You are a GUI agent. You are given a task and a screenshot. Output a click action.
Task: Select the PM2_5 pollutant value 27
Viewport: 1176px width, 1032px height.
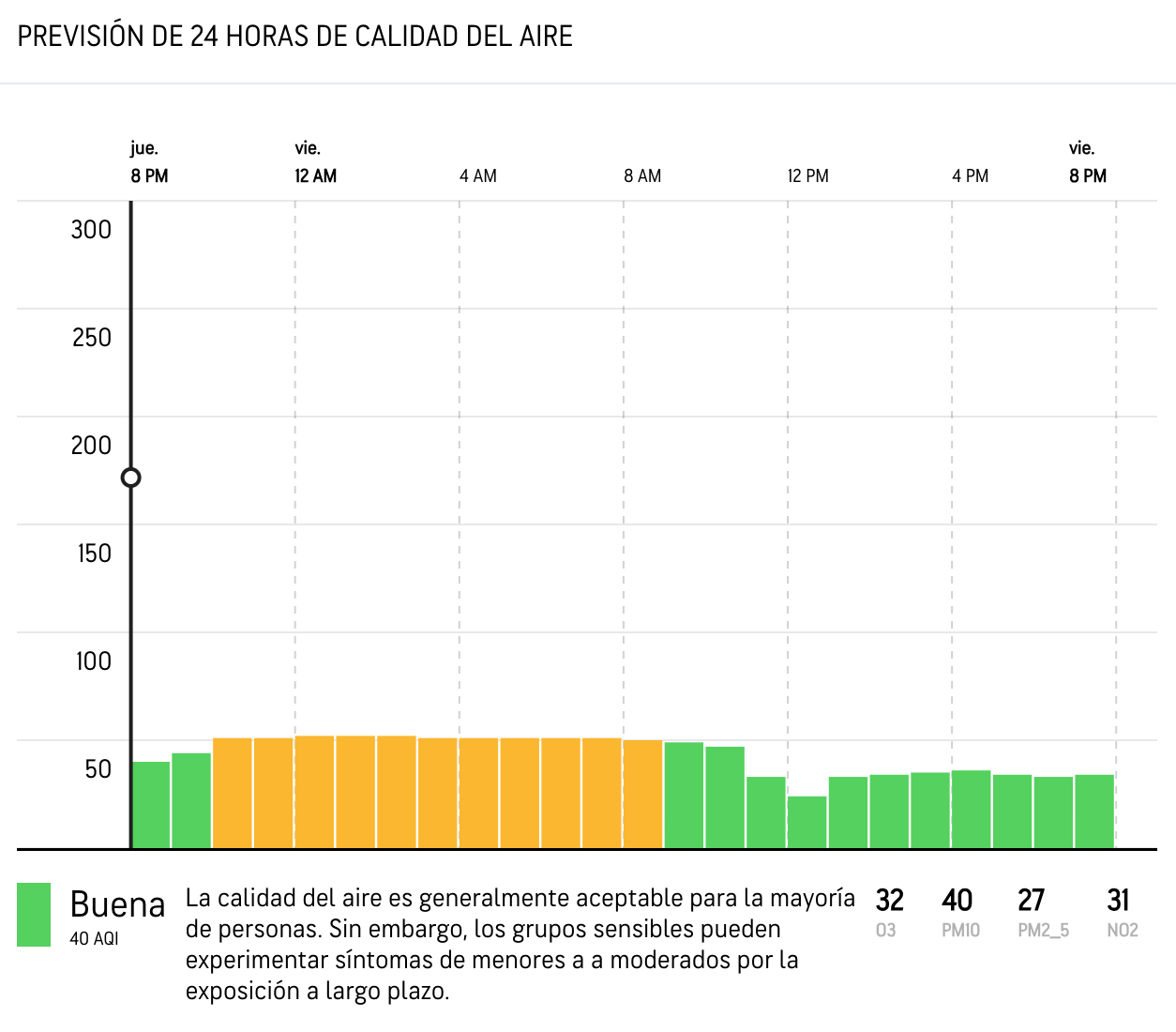(x=1032, y=901)
